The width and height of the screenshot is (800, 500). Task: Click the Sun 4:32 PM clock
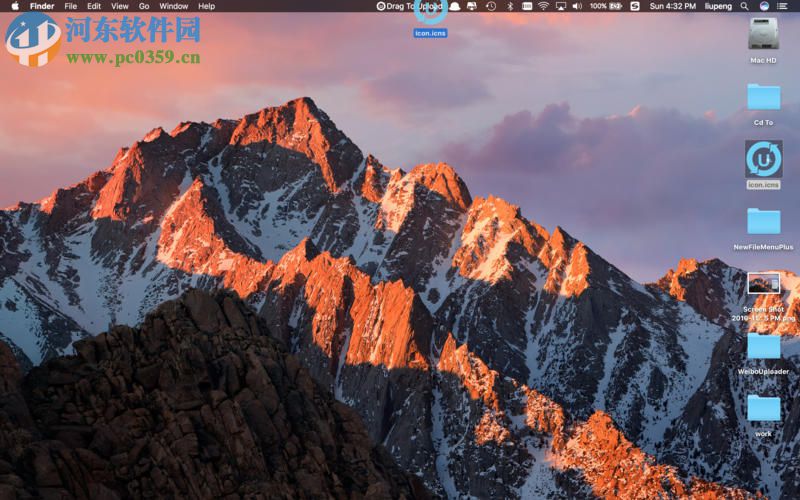(672, 6)
